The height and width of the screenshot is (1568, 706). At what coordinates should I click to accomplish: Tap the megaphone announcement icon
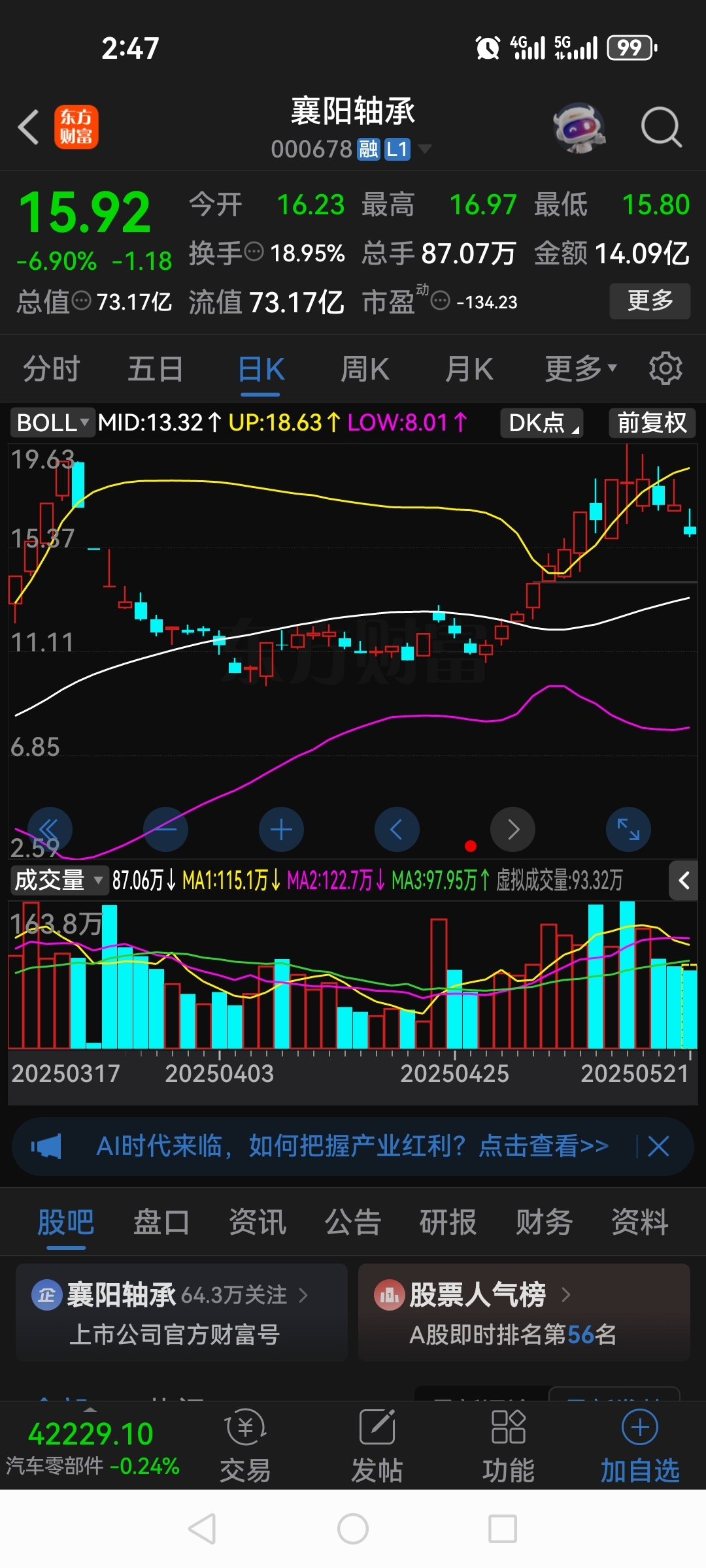point(46,1146)
